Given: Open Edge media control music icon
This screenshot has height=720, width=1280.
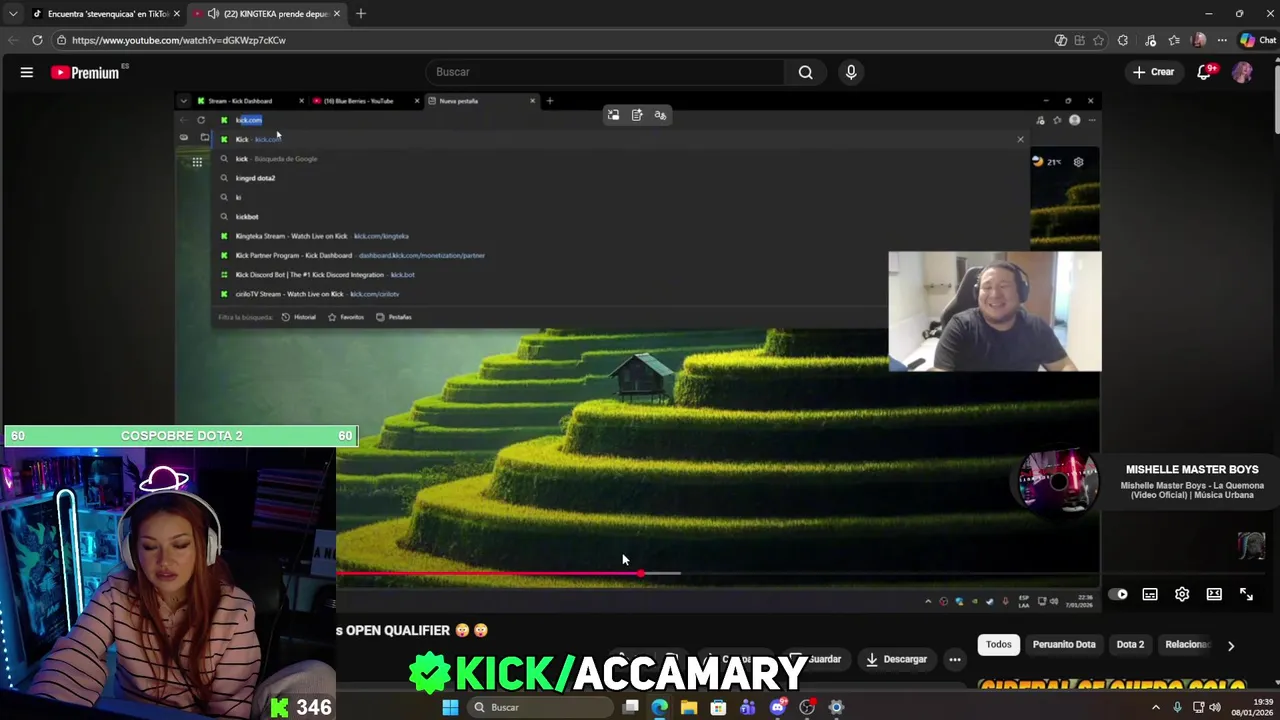Looking at the screenshot, I should [x=1150, y=40].
